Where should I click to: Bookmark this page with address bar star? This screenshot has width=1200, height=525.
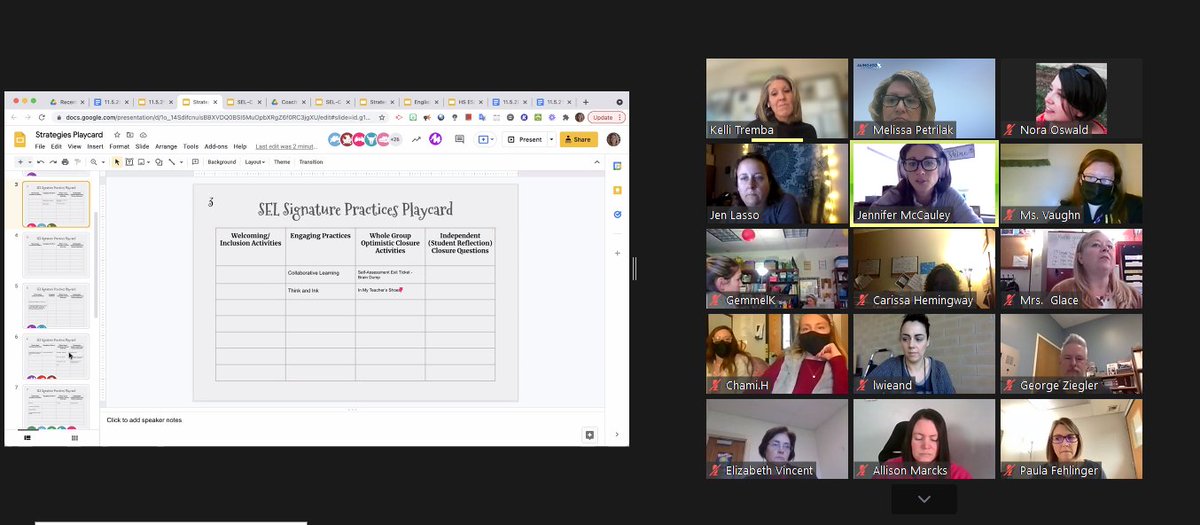click(x=382, y=117)
